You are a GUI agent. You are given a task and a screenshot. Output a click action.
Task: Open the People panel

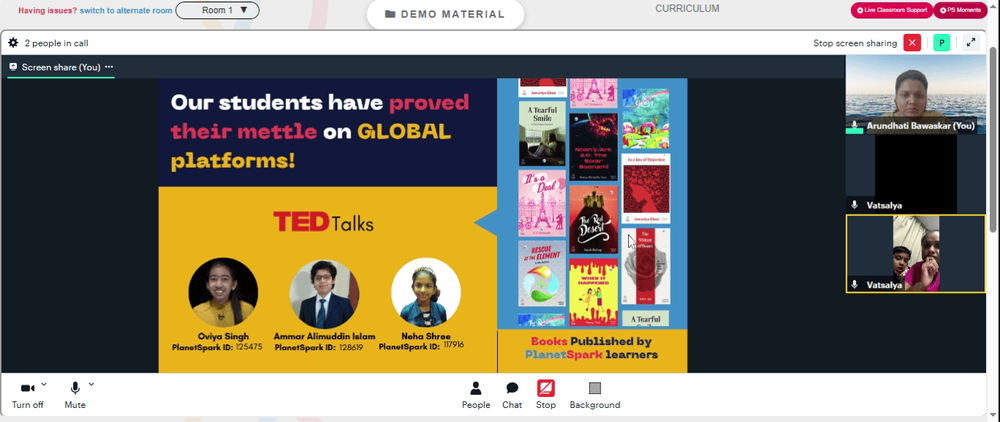click(x=476, y=395)
